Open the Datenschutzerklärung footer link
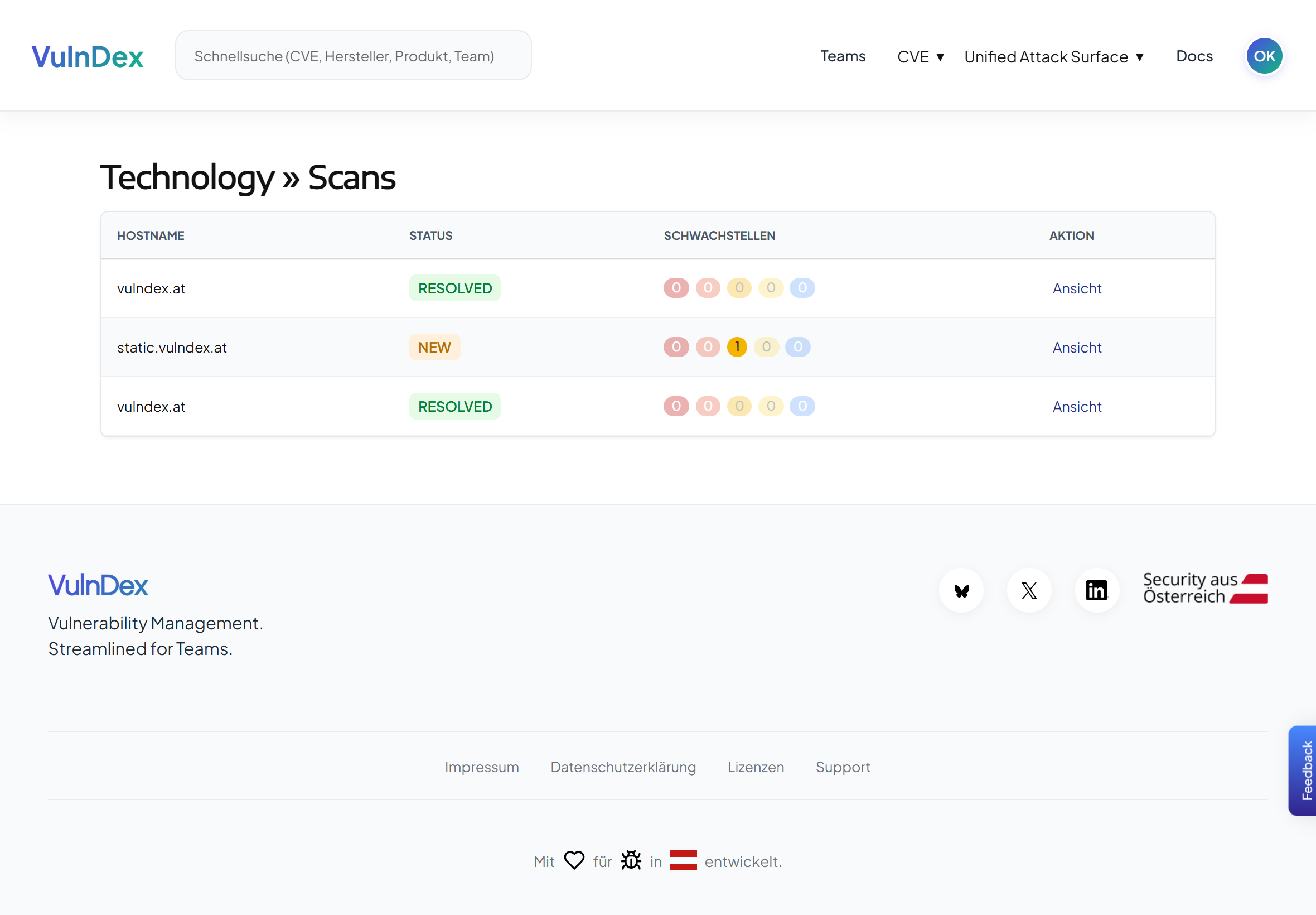This screenshot has width=1316, height=915. (623, 767)
